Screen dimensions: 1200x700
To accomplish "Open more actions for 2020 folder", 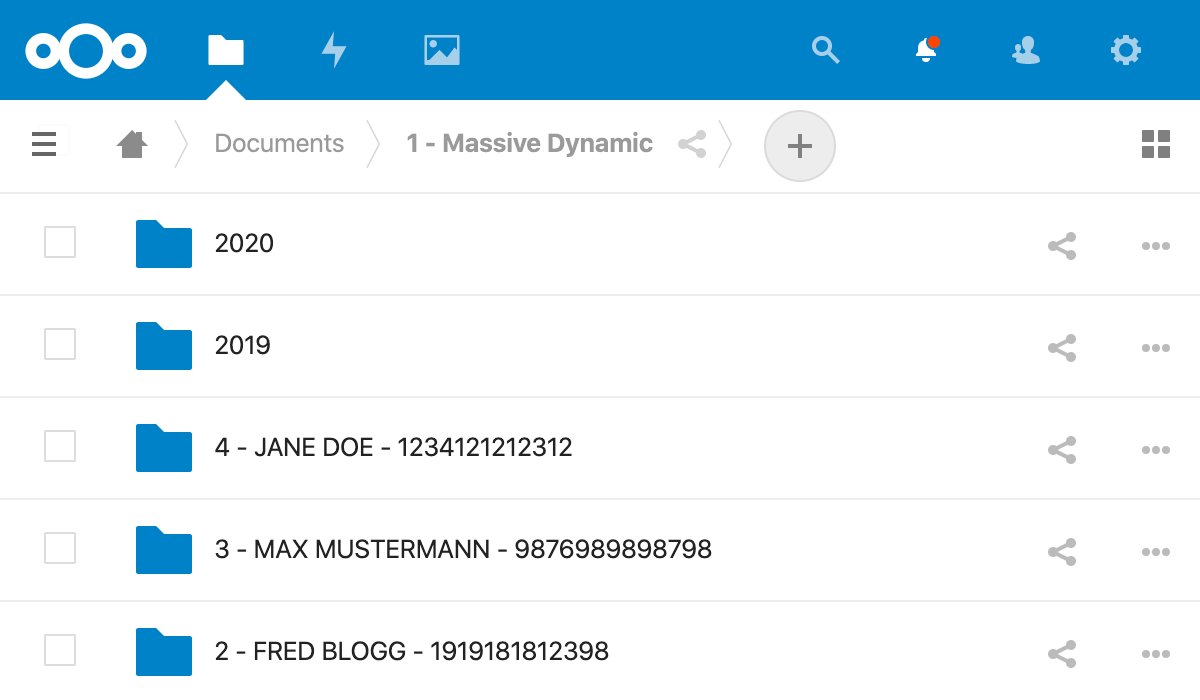I will point(1156,246).
